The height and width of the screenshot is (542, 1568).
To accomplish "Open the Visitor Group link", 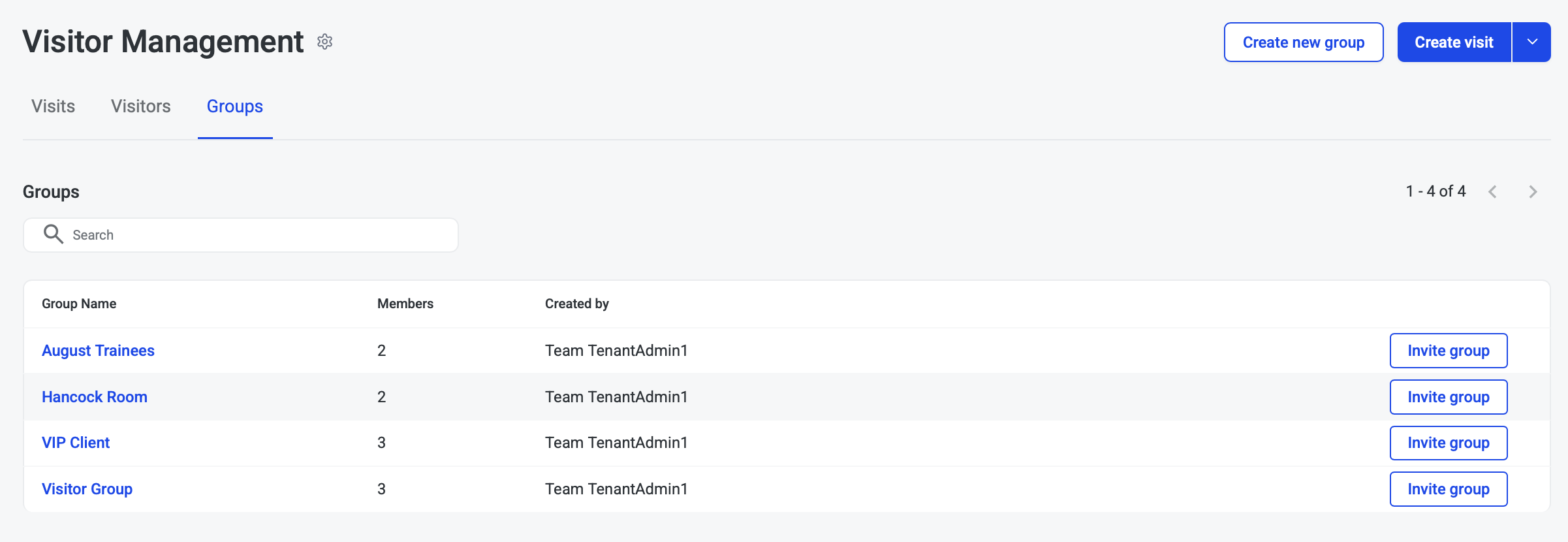I will pyautogui.click(x=87, y=489).
